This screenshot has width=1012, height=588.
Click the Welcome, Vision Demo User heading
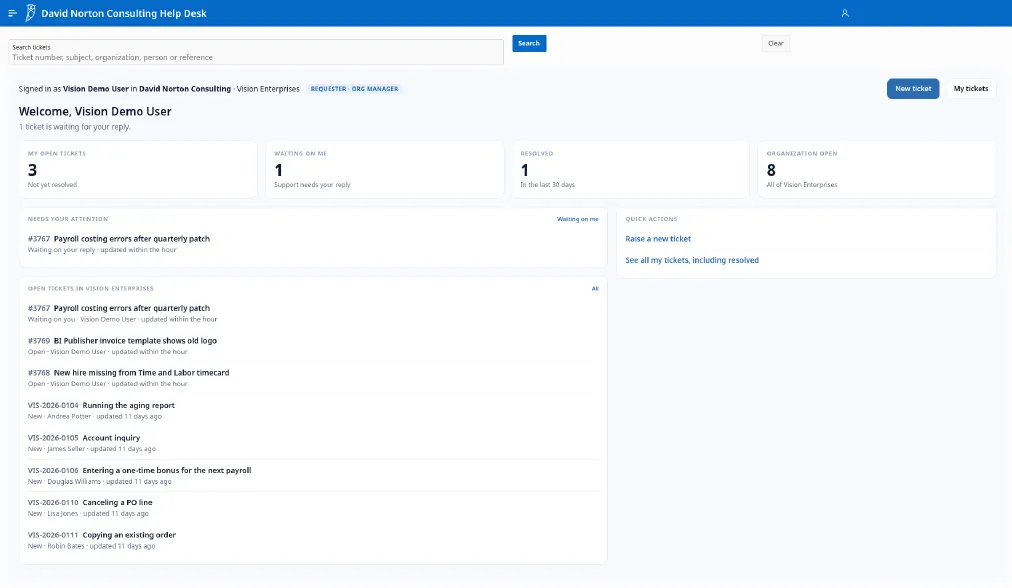pyautogui.click(x=95, y=111)
